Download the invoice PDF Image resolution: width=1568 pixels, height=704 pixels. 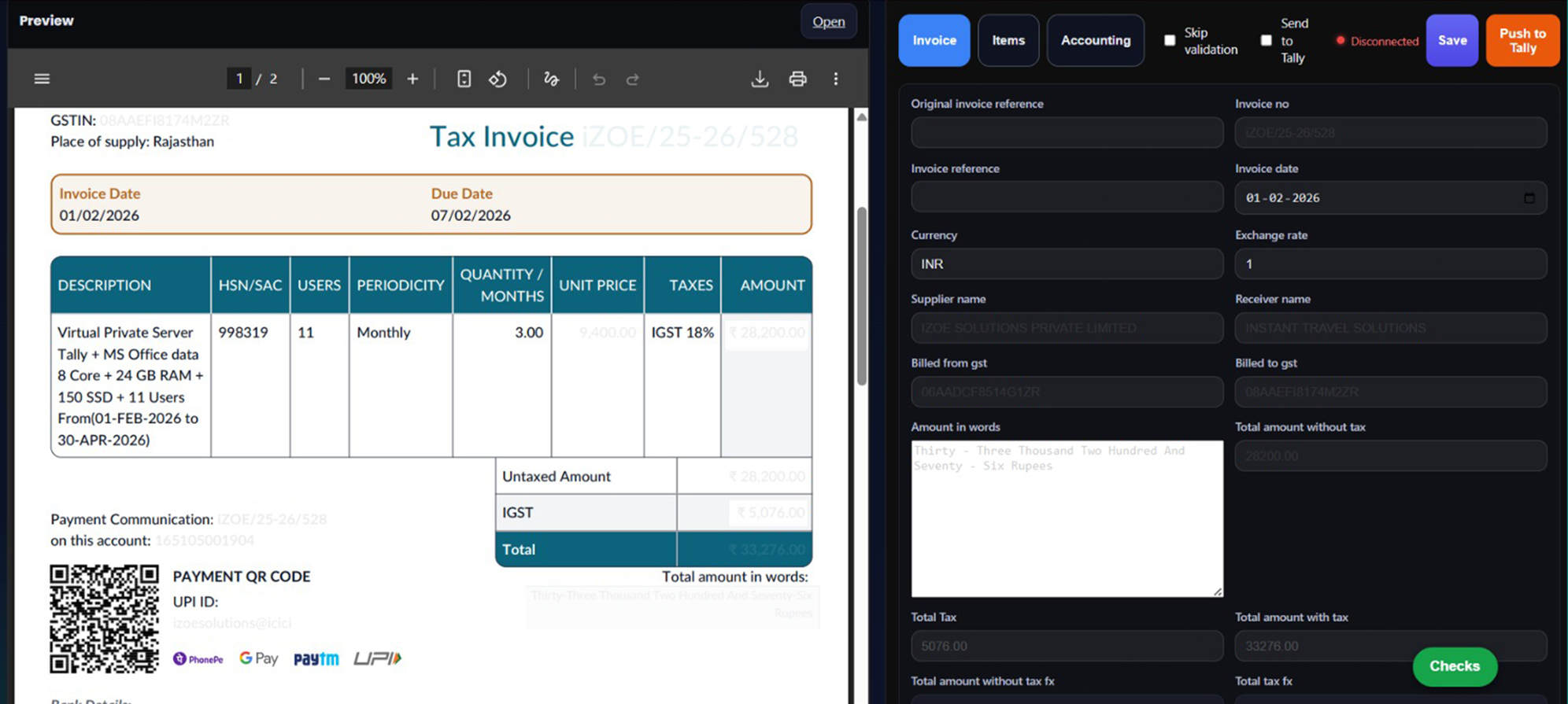760,79
